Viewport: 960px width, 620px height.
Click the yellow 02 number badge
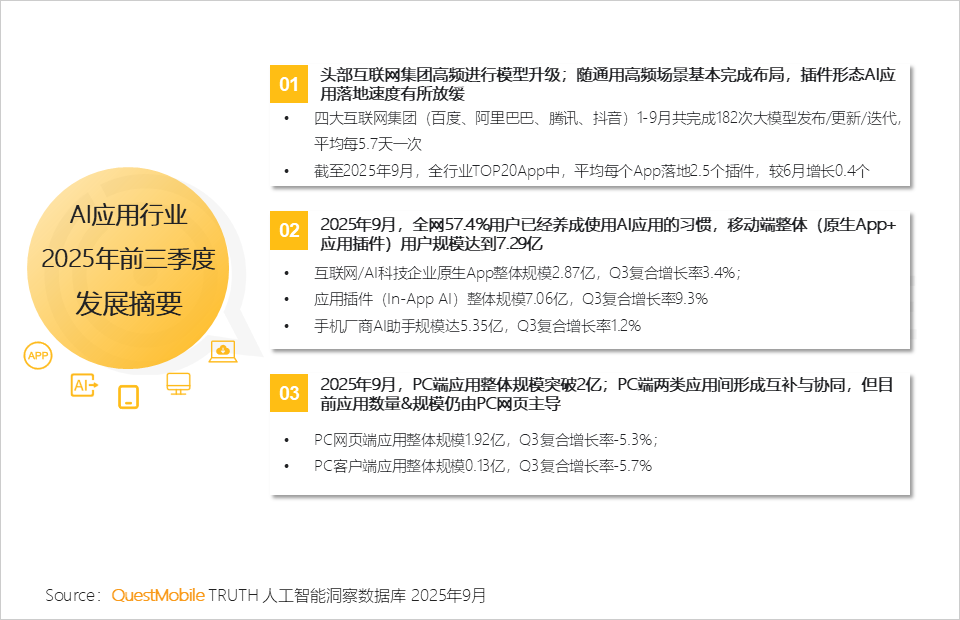click(x=289, y=231)
